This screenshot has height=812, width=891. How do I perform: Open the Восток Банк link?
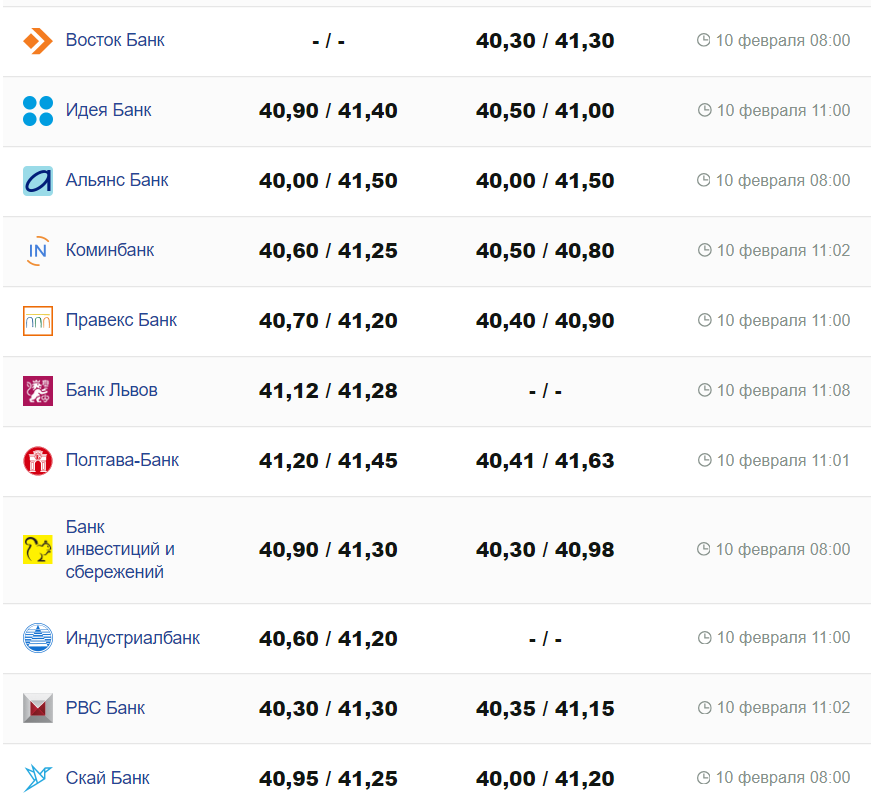pyautogui.click(x=115, y=41)
